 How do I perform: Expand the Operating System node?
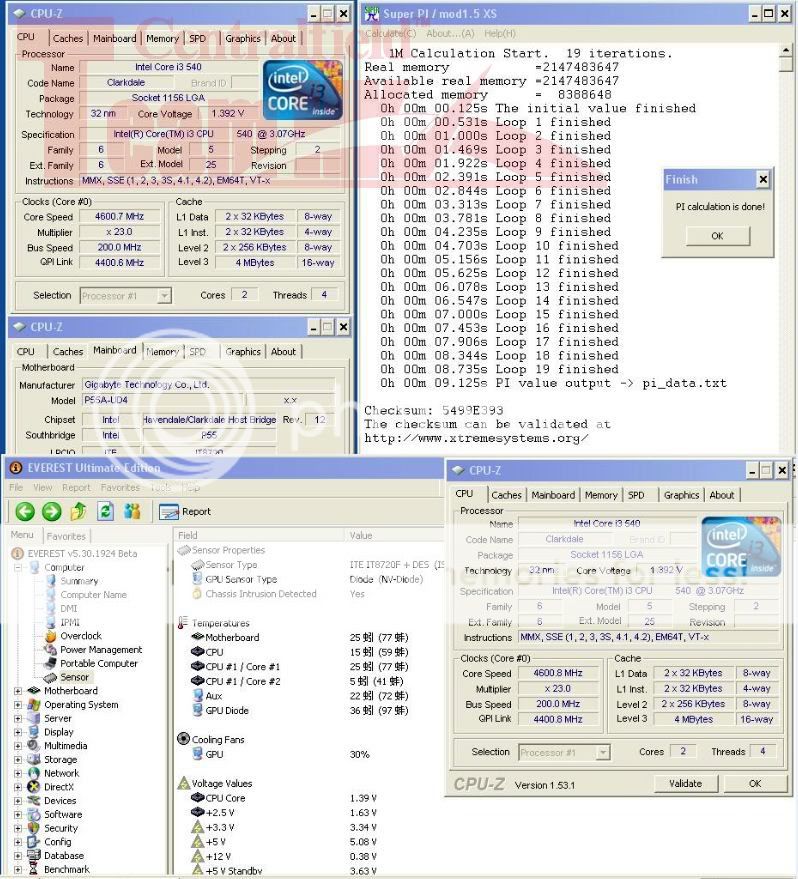point(18,705)
